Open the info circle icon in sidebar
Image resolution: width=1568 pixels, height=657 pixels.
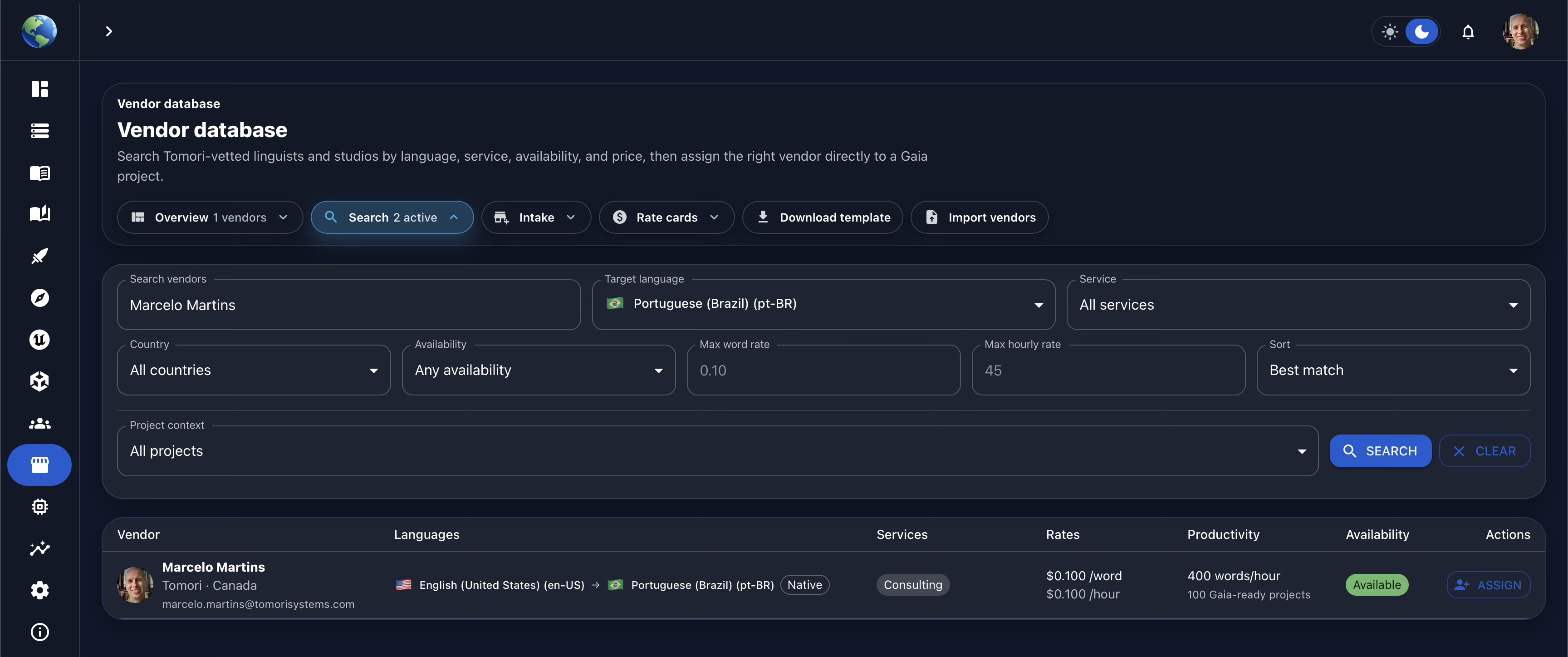coord(39,632)
